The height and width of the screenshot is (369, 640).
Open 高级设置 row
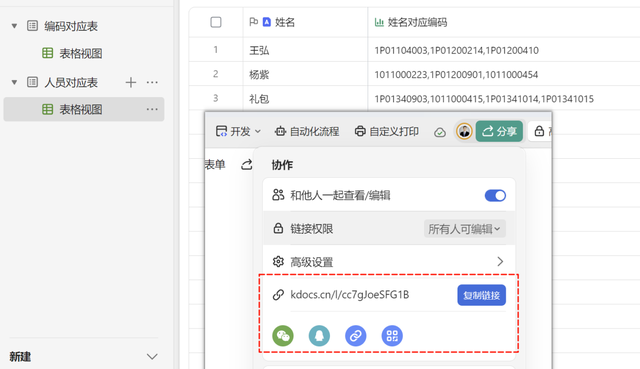(389, 262)
